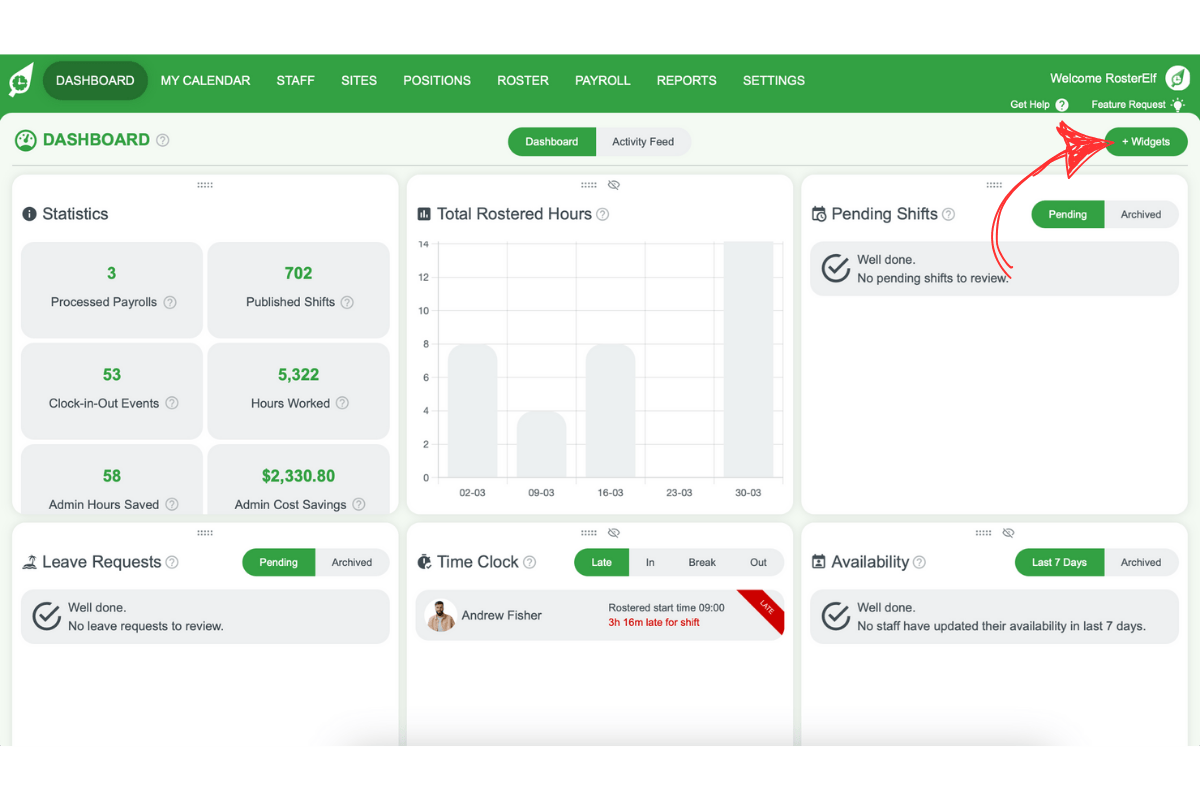Viewport: 1200px width, 800px height.
Task: Click the Time Clock stopwatch icon
Action: click(x=425, y=562)
